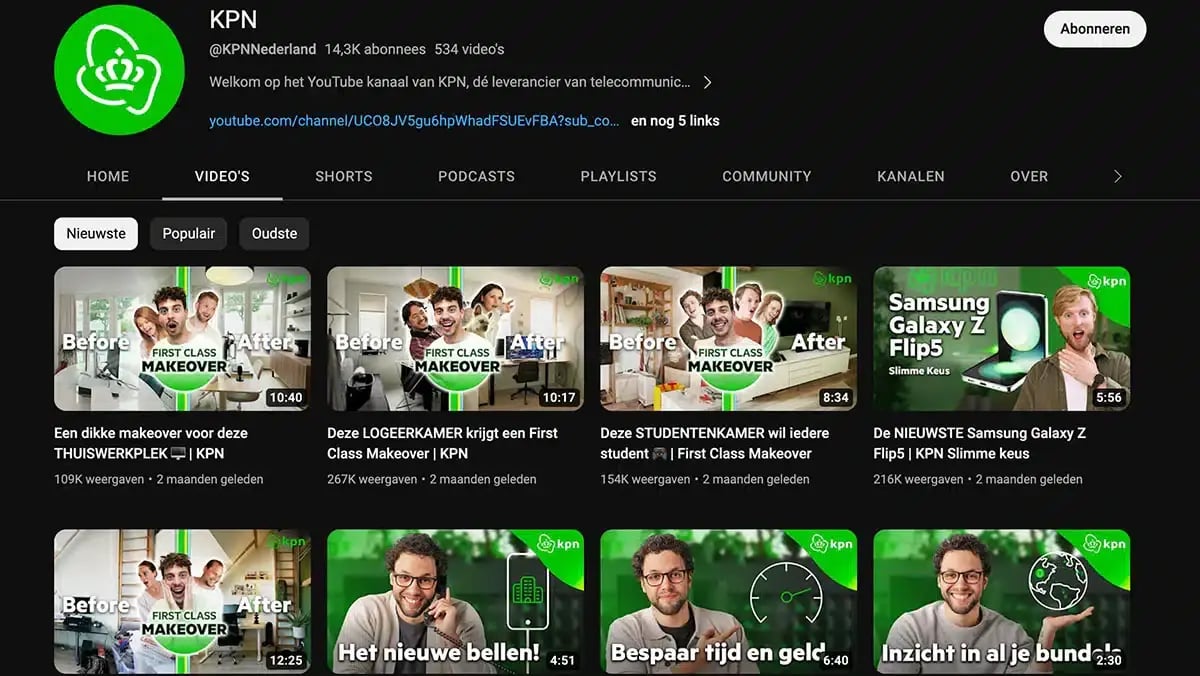Open 'Inzicht in al je bundels' thumbnail
Image resolution: width=1200 pixels, height=676 pixels.
pos(1002,602)
